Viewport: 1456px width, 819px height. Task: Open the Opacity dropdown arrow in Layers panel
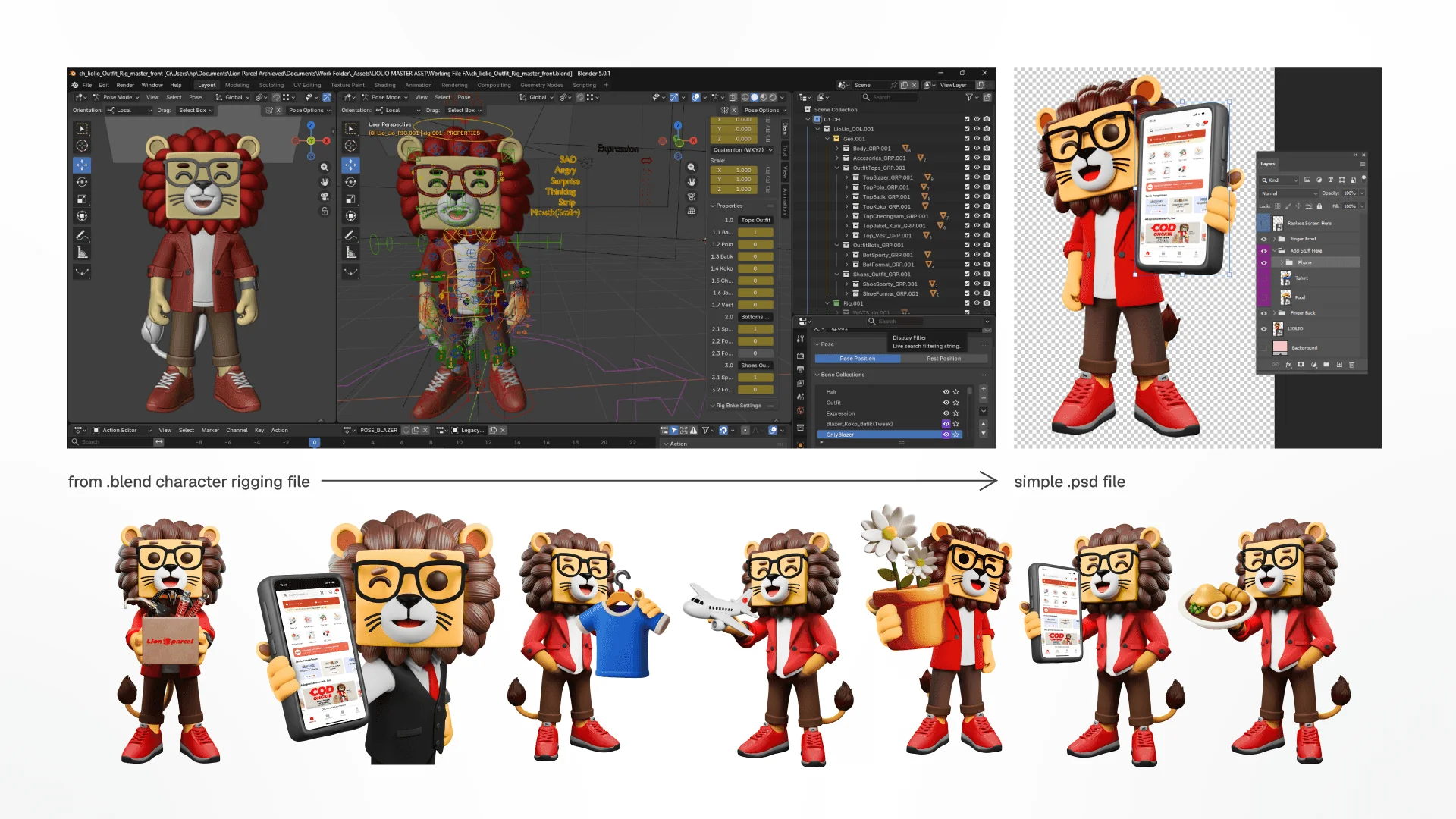click(x=1363, y=193)
